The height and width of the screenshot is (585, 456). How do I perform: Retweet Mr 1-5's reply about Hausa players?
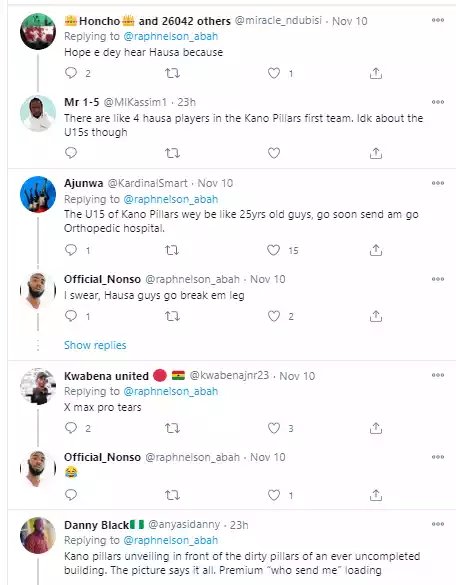(172, 153)
